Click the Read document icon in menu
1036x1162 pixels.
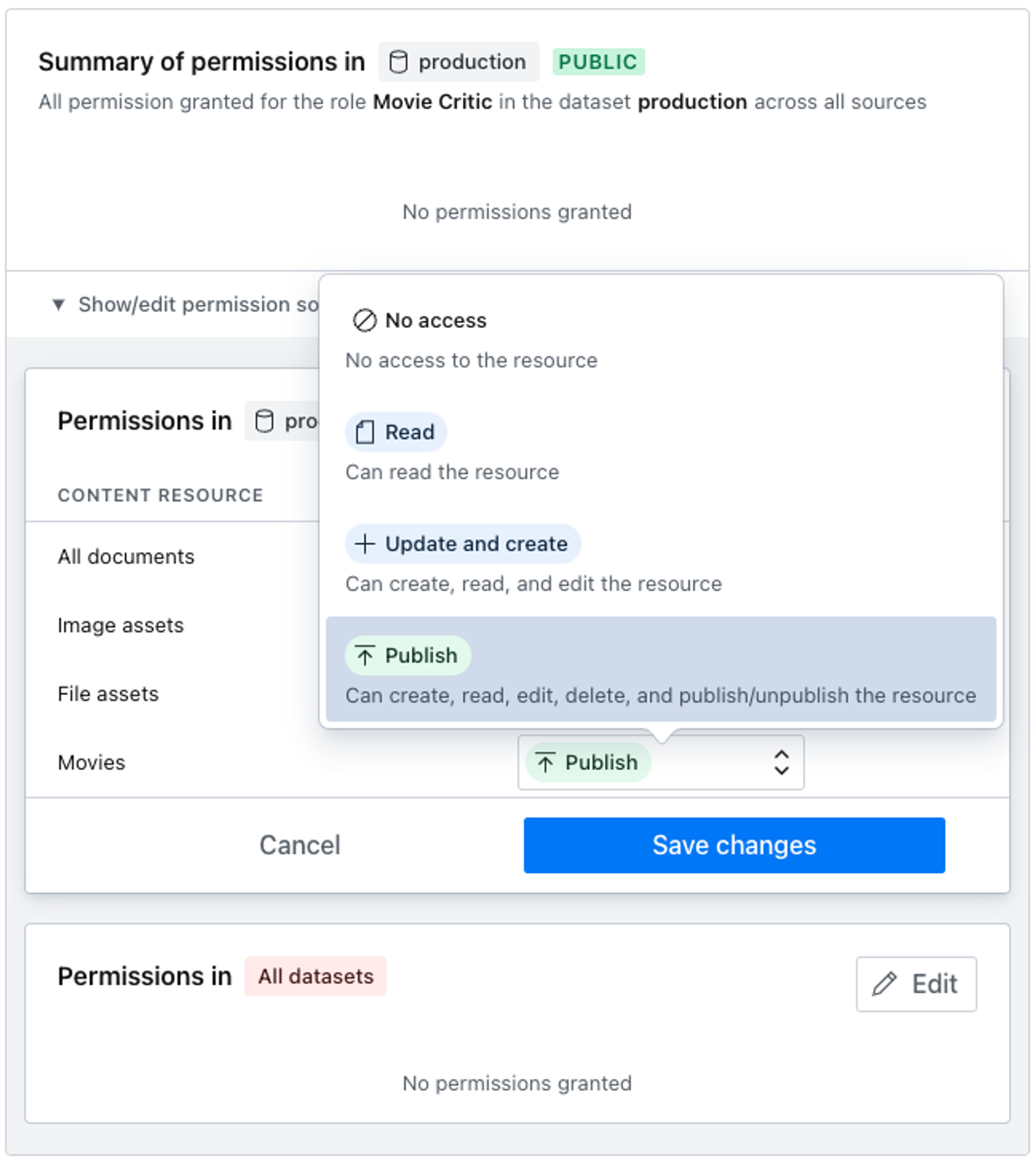[x=364, y=433]
